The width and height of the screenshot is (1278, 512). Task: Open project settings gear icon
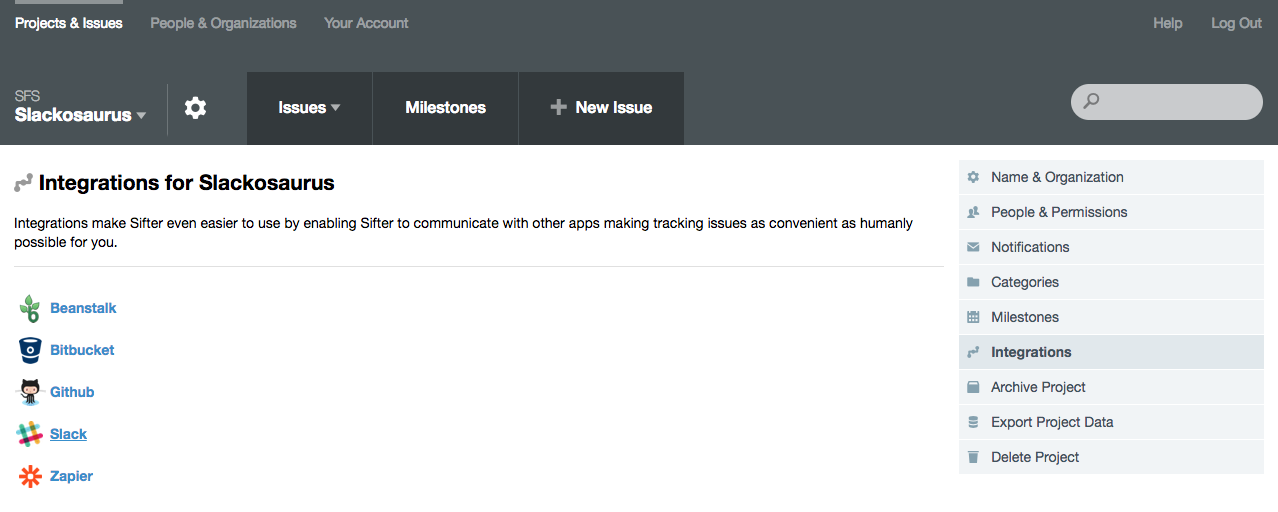[x=196, y=108]
